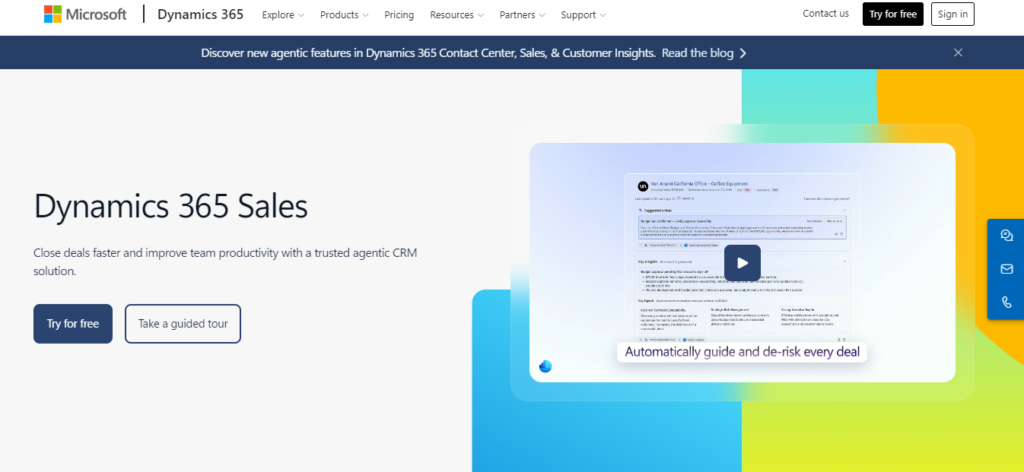
Task: Expand the Resources dropdown menu
Action: [456, 14]
